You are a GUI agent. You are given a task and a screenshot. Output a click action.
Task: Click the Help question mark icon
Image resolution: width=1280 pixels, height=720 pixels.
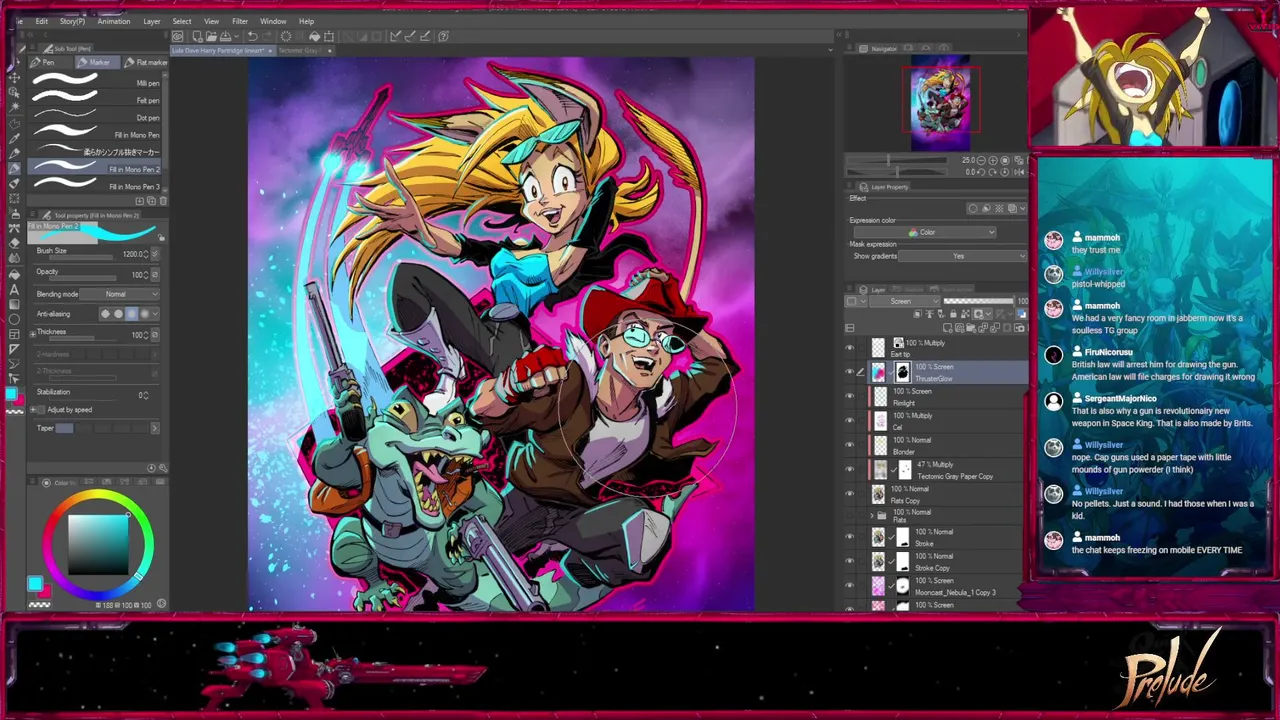[x=443, y=36]
